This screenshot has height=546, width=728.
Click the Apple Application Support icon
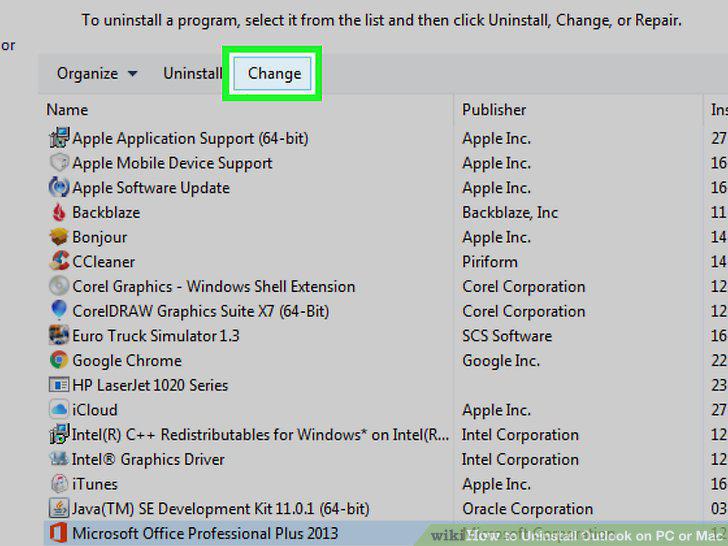click(59, 138)
